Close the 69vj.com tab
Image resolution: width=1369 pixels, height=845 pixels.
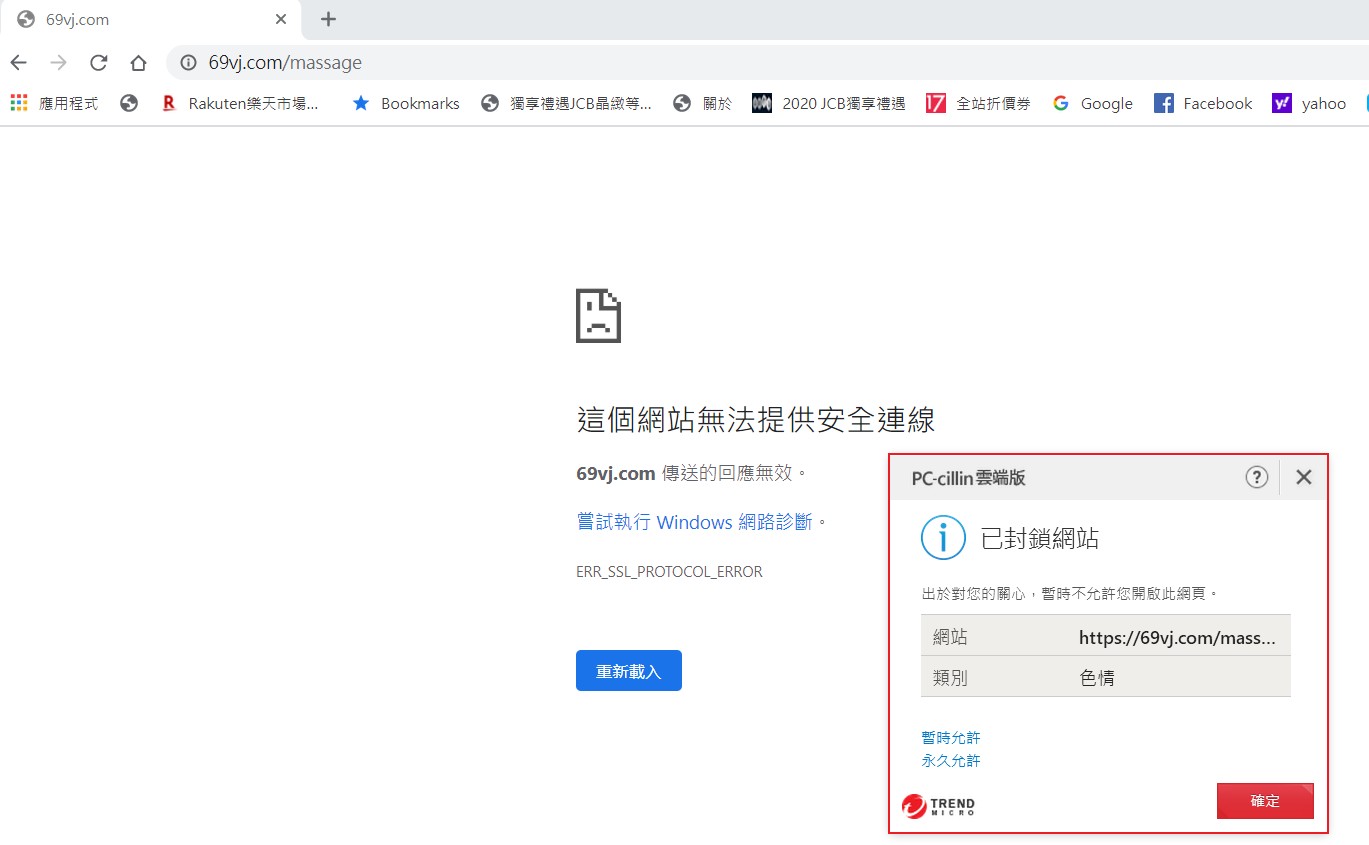click(x=281, y=19)
